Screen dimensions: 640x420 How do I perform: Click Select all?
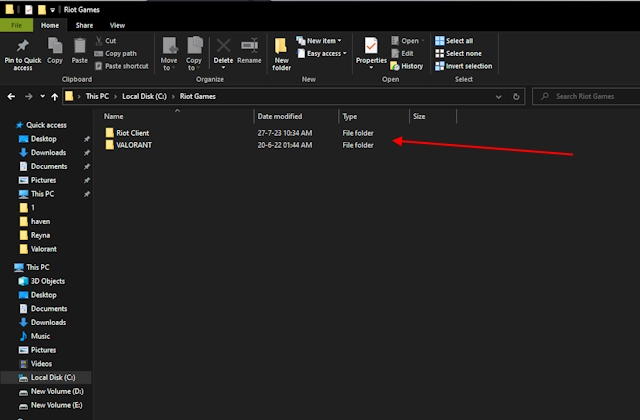point(454,41)
